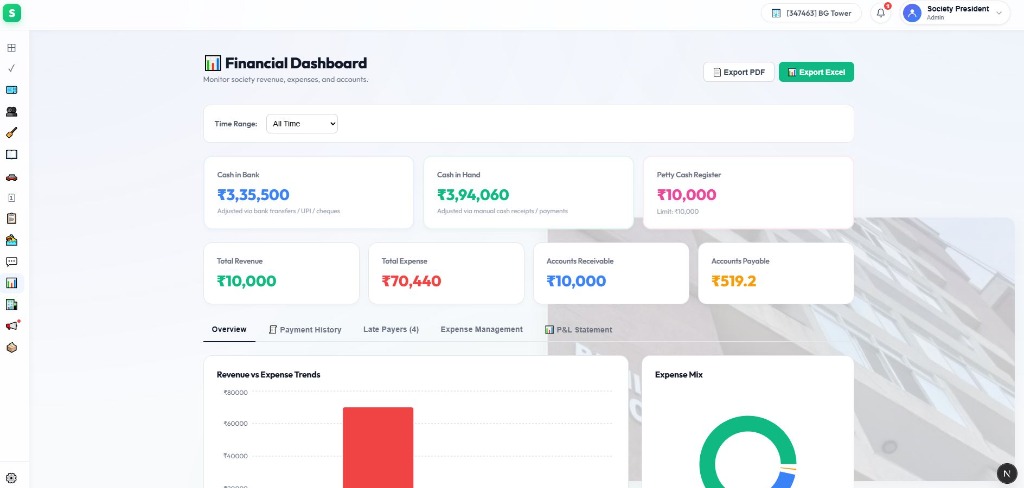
Task: Open the megaphone announcements icon in sidebar
Action: click(x=12, y=325)
